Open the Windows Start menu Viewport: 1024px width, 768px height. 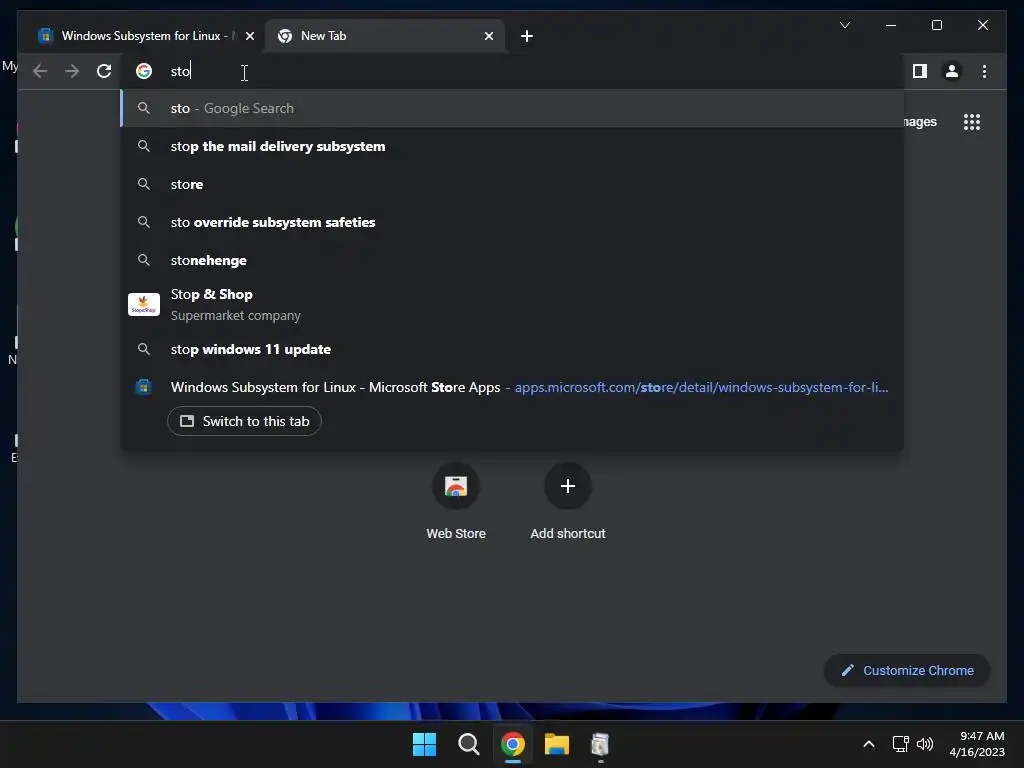tap(424, 744)
